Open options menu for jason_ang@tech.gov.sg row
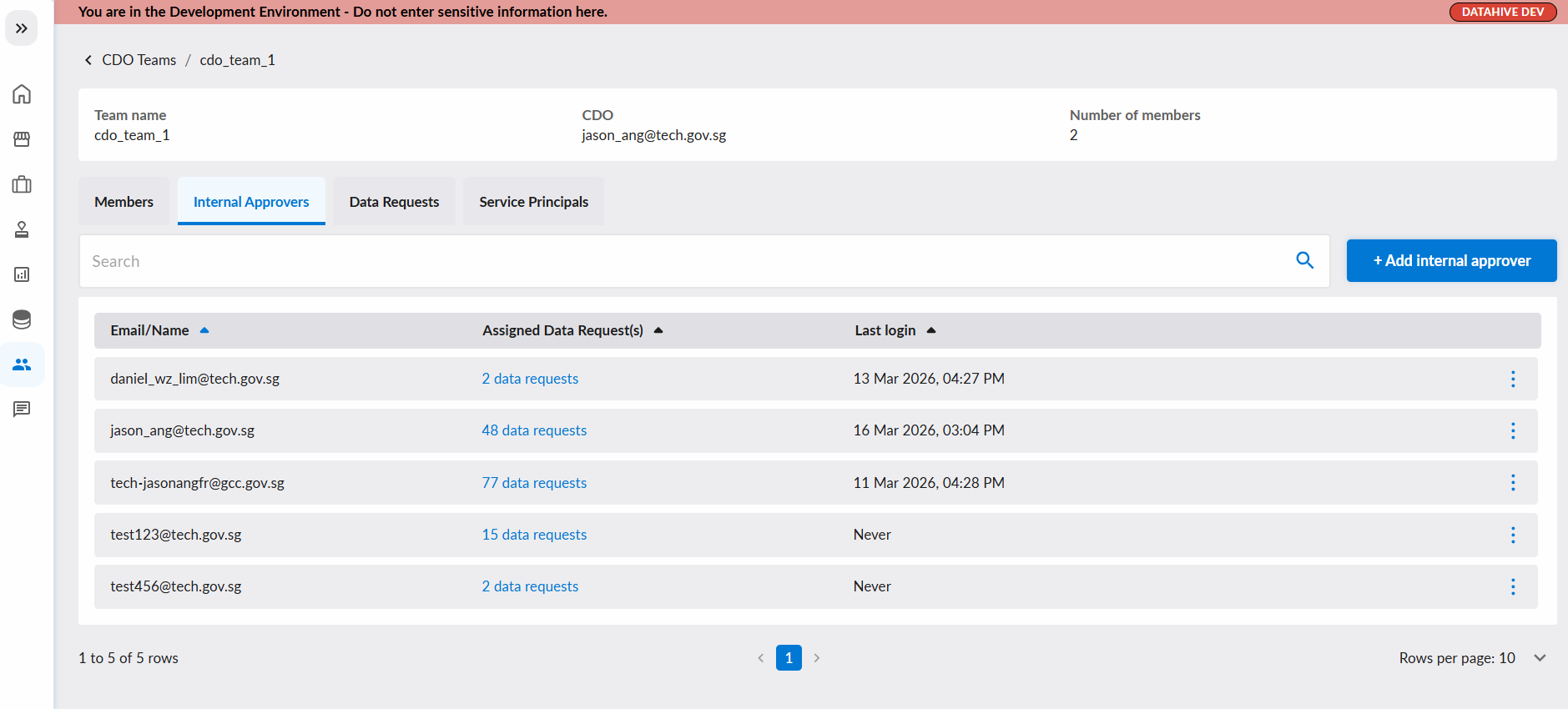1568x709 pixels. point(1513,430)
